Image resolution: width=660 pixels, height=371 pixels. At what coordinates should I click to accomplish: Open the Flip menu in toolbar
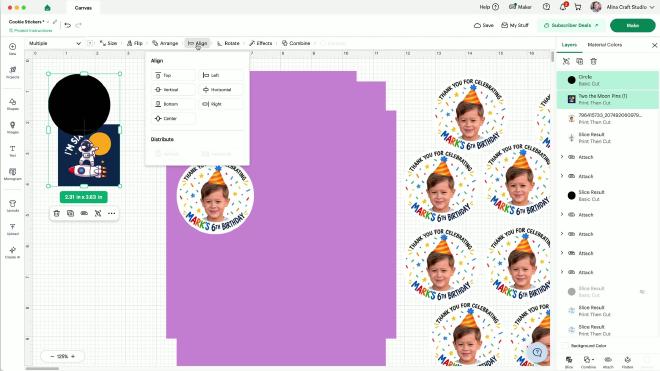[x=135, y=43]
